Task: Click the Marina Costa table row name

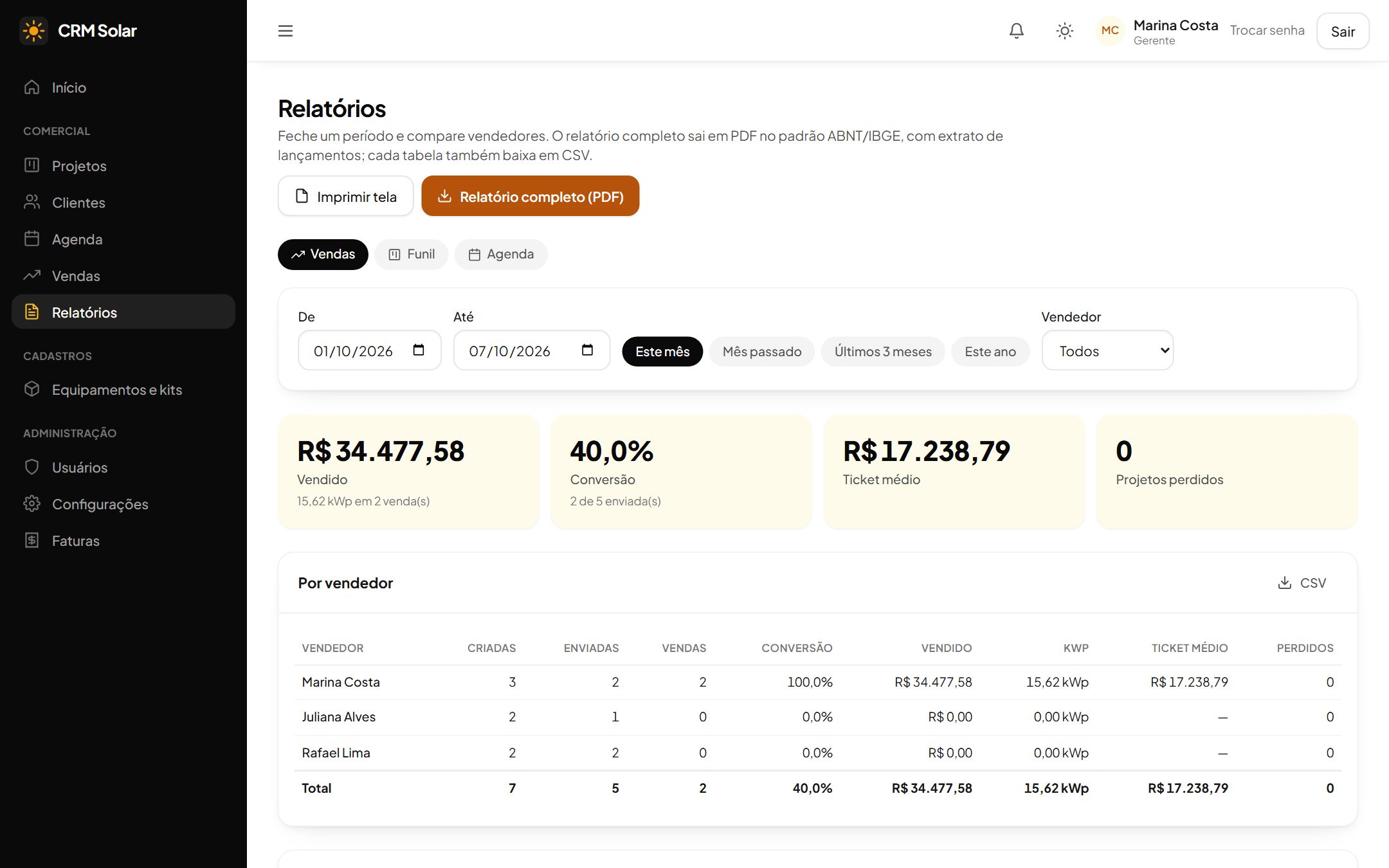Action: [x=341, y=682]
